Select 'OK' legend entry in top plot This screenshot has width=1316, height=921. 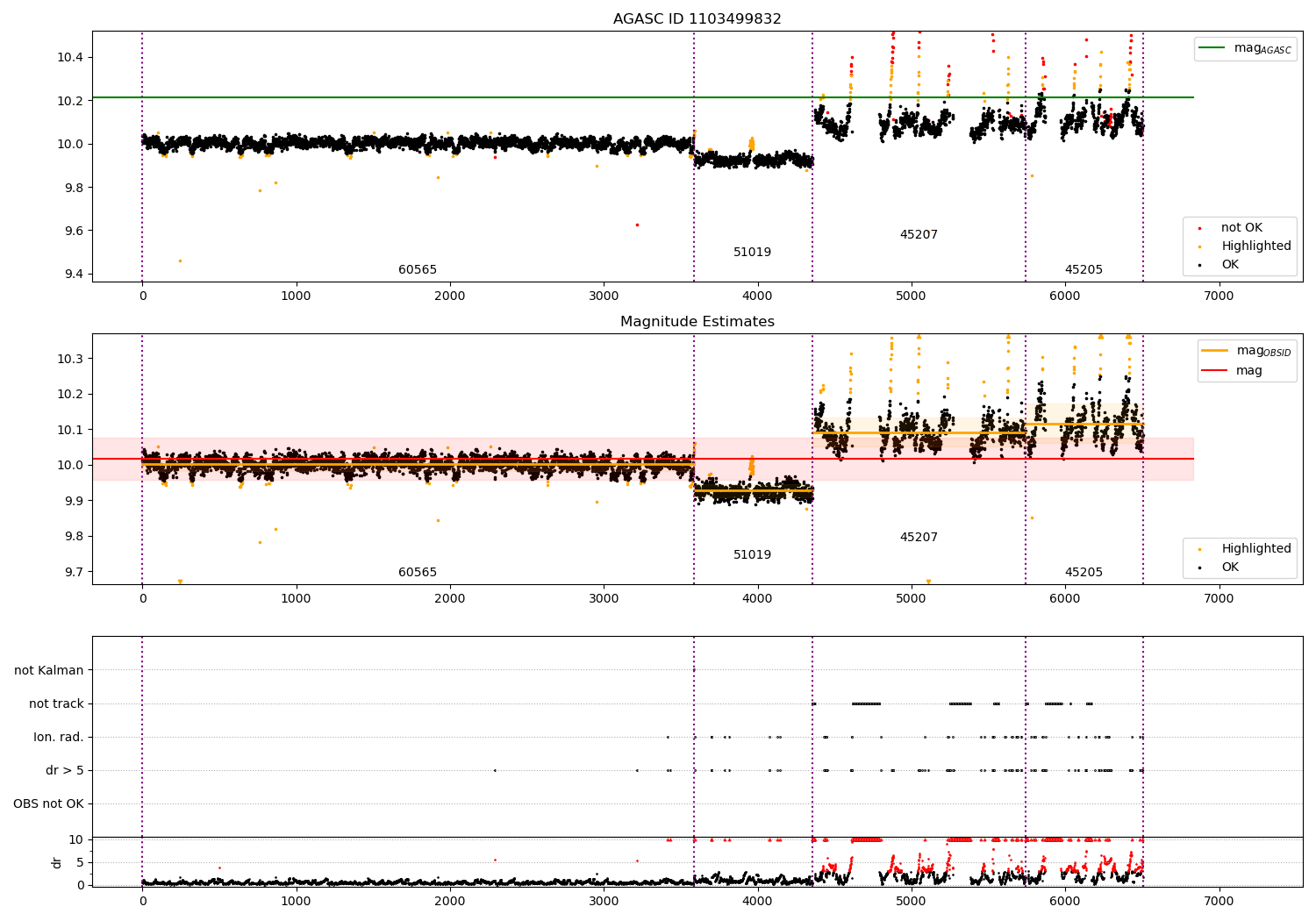tap(1230, 265)
